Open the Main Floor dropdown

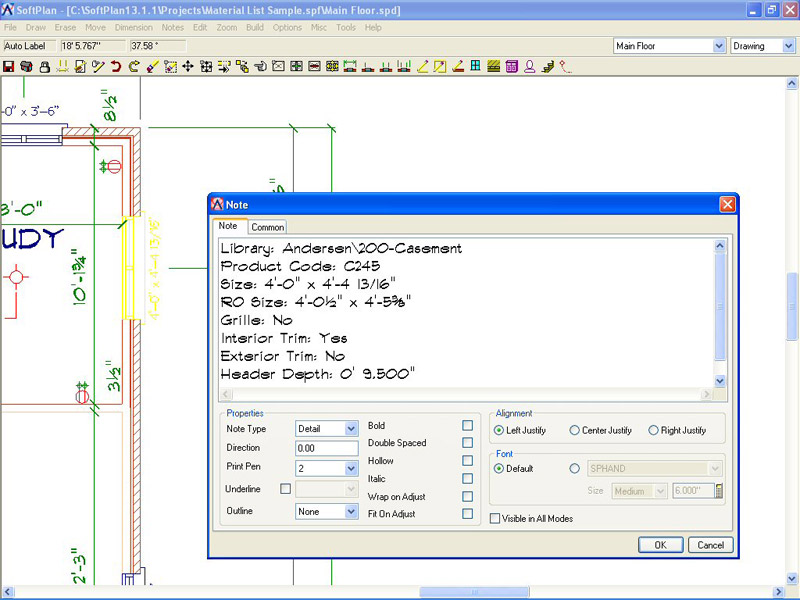718,46
